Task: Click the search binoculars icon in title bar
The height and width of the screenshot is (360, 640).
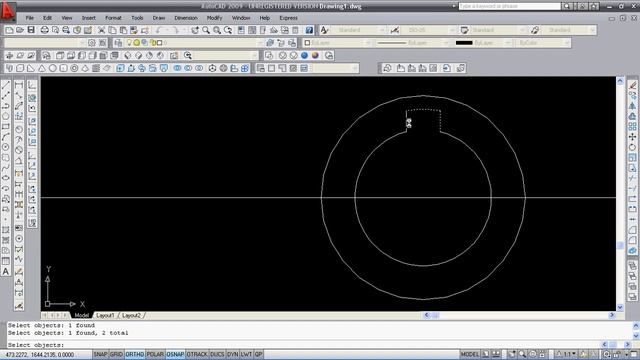Action: 567,6
